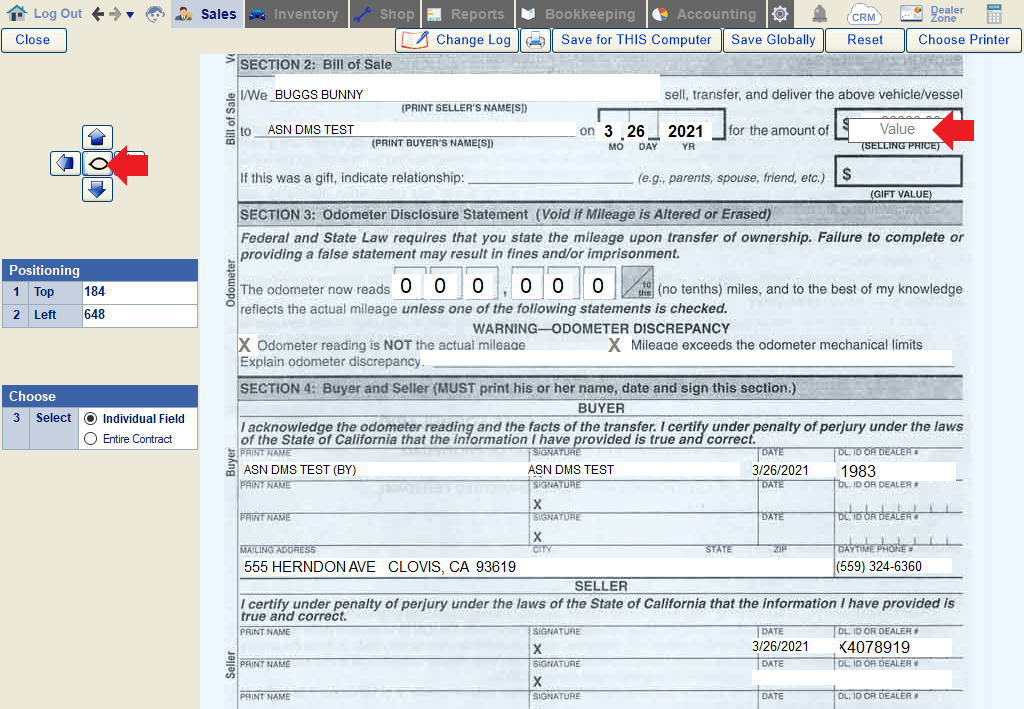Click Save Globally
The height and width of the screenshot is (709, 1024).
[773, 40]
